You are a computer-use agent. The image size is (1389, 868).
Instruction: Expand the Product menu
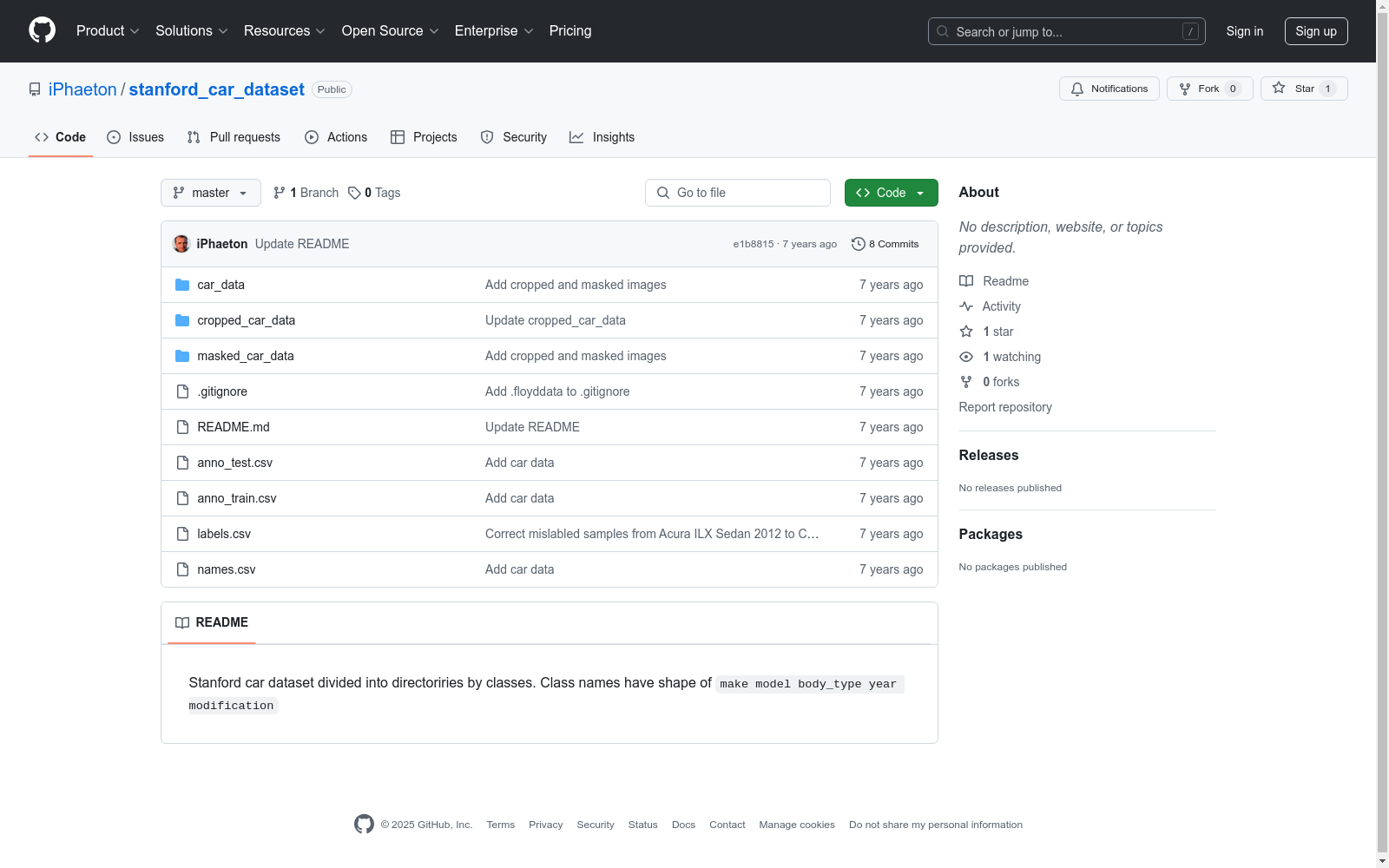click(108, 31)
